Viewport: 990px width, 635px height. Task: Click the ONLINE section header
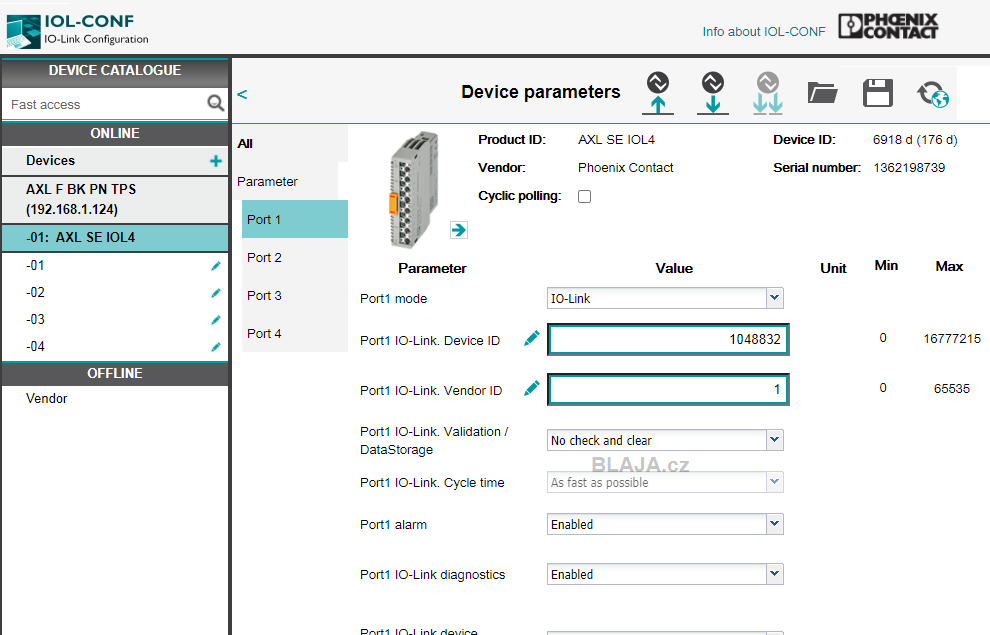(x=115, y=133)
